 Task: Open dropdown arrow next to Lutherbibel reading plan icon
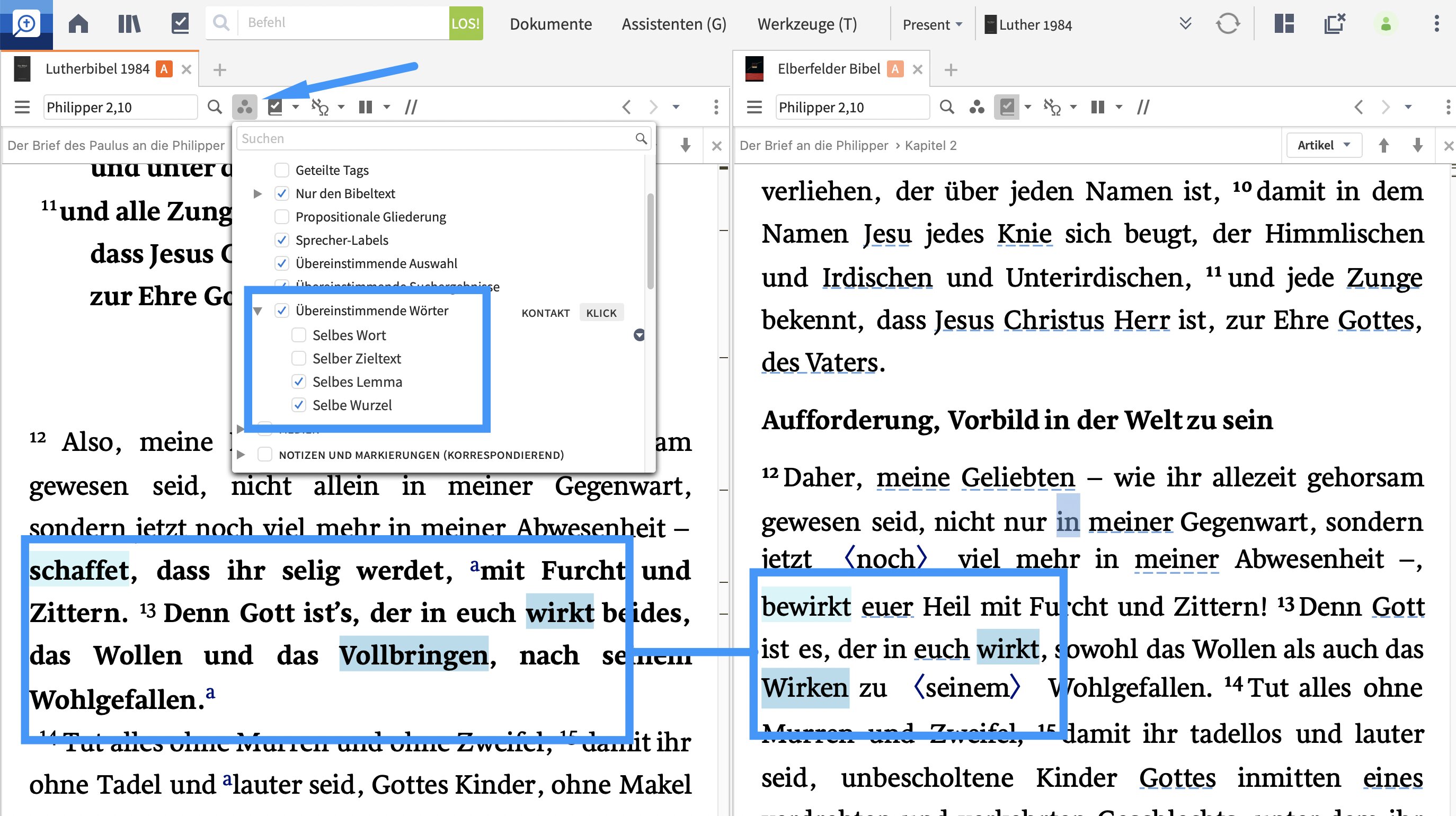pos(295,107)
